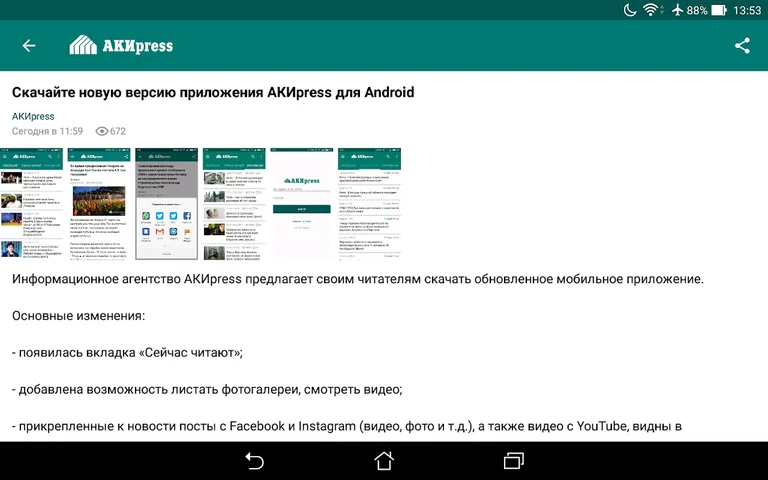The height and width of the screenshot is (480, 768).
Task: Open the third screenshot with the share dialog
Action: click(167, 204)
